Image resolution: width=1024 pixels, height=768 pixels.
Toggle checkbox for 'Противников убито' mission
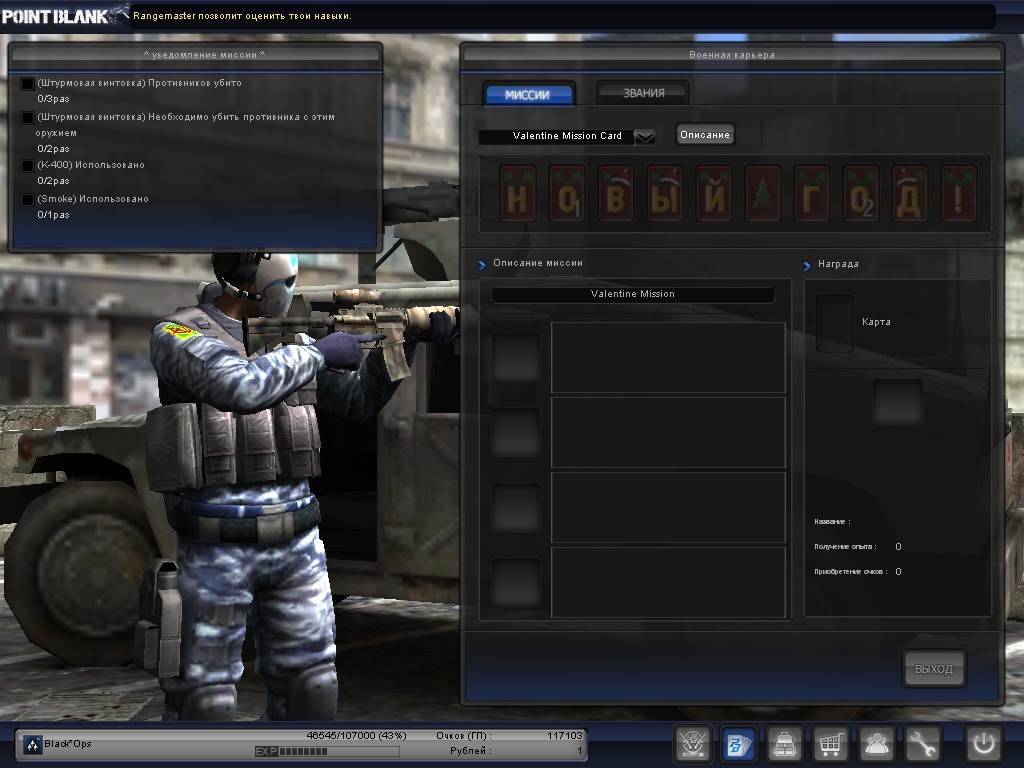tap(27, 84)
